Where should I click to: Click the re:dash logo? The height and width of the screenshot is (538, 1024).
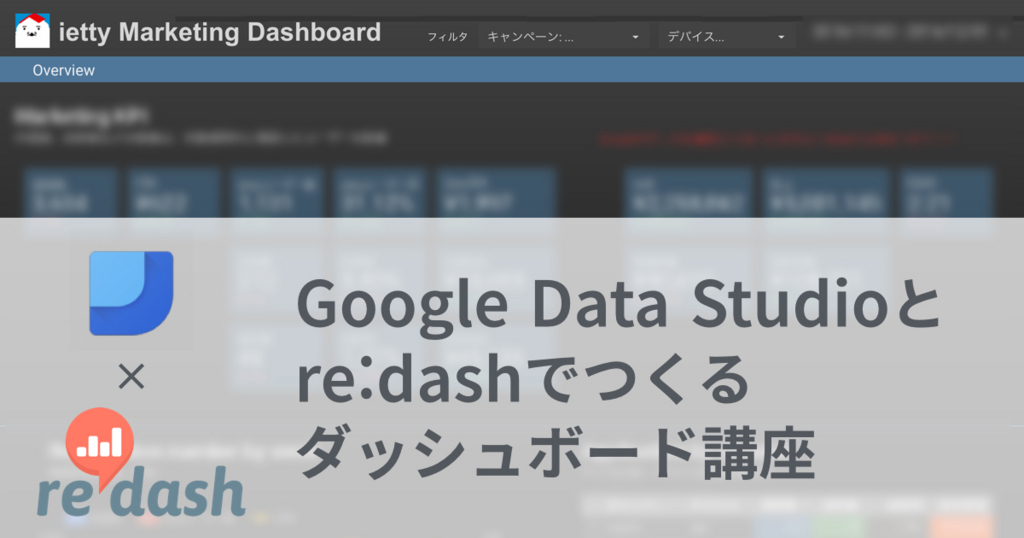[140, 464]
